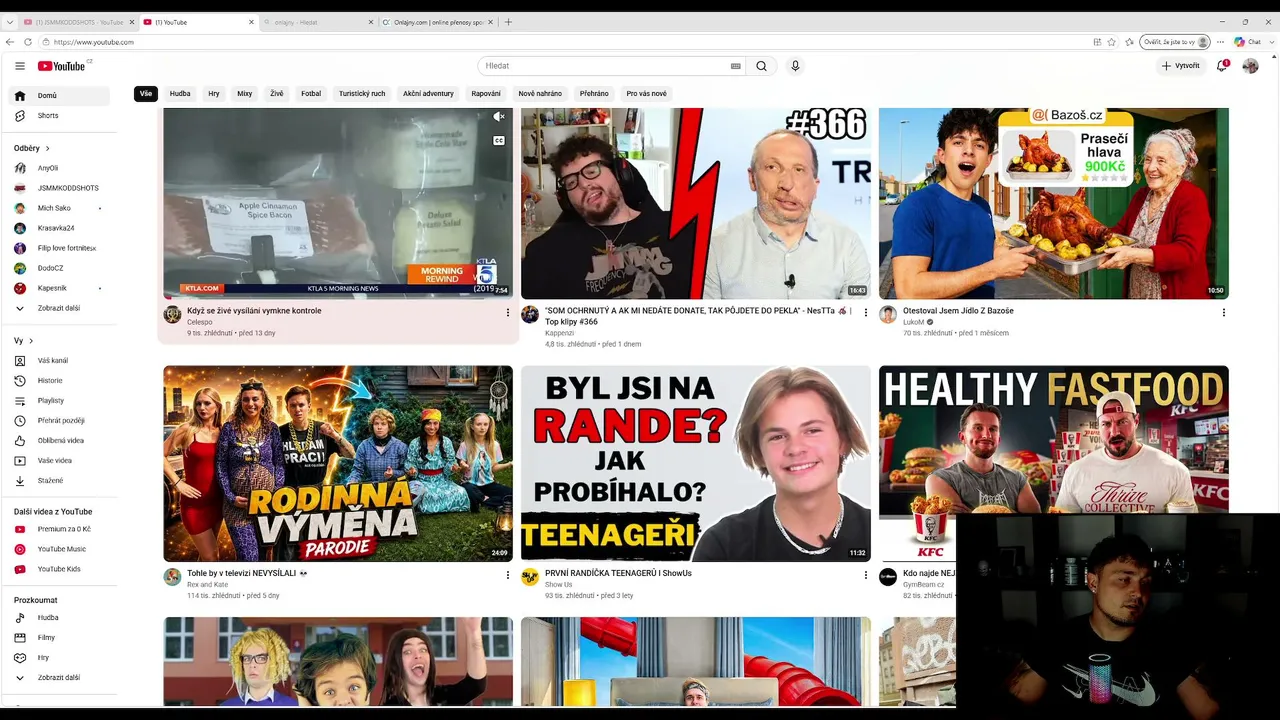1280x720 pixels.
Task: Switch to Onlajny.com browser tab
Action: (x=439, y=22)
